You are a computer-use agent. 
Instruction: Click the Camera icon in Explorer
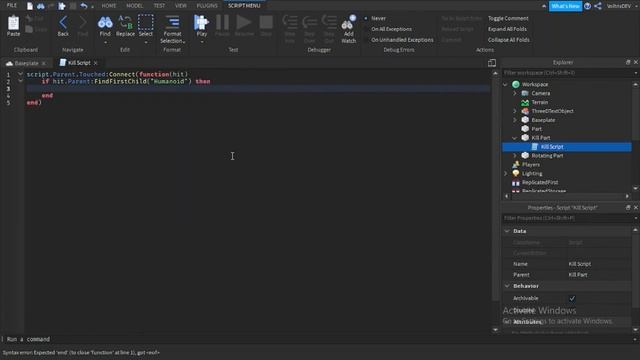point(525,93)
